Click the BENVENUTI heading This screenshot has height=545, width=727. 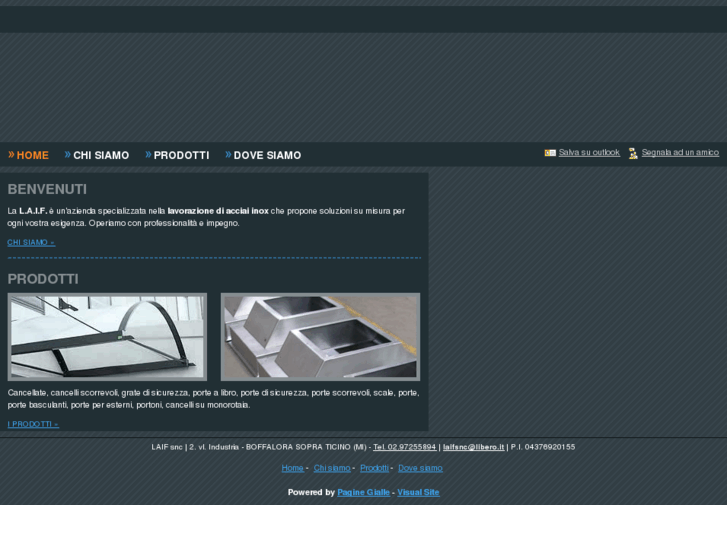click(x=47, y=189)
